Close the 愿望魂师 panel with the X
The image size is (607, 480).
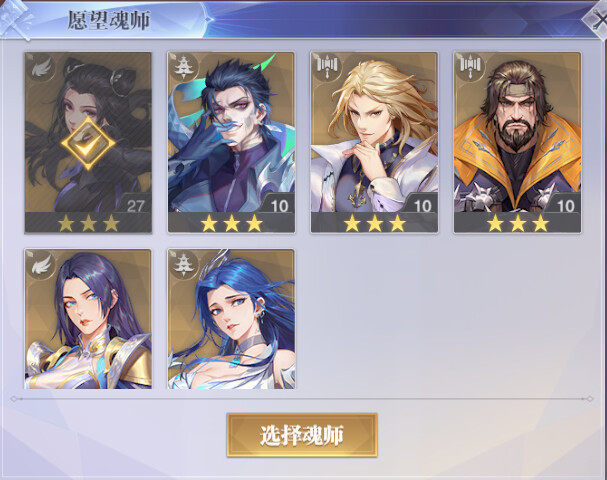click(596, 20)
